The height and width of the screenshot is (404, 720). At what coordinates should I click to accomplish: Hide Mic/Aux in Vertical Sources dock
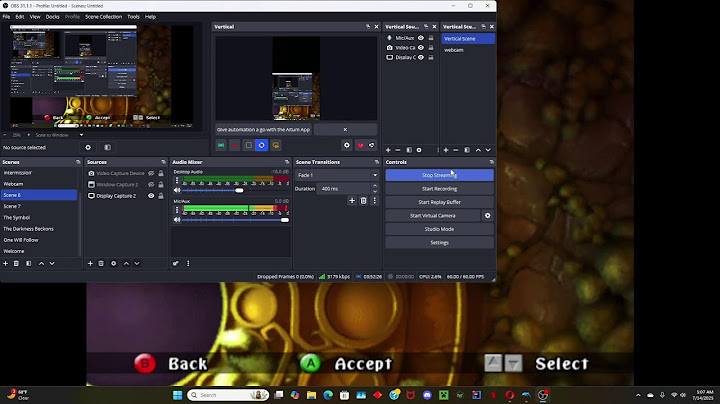421,38
